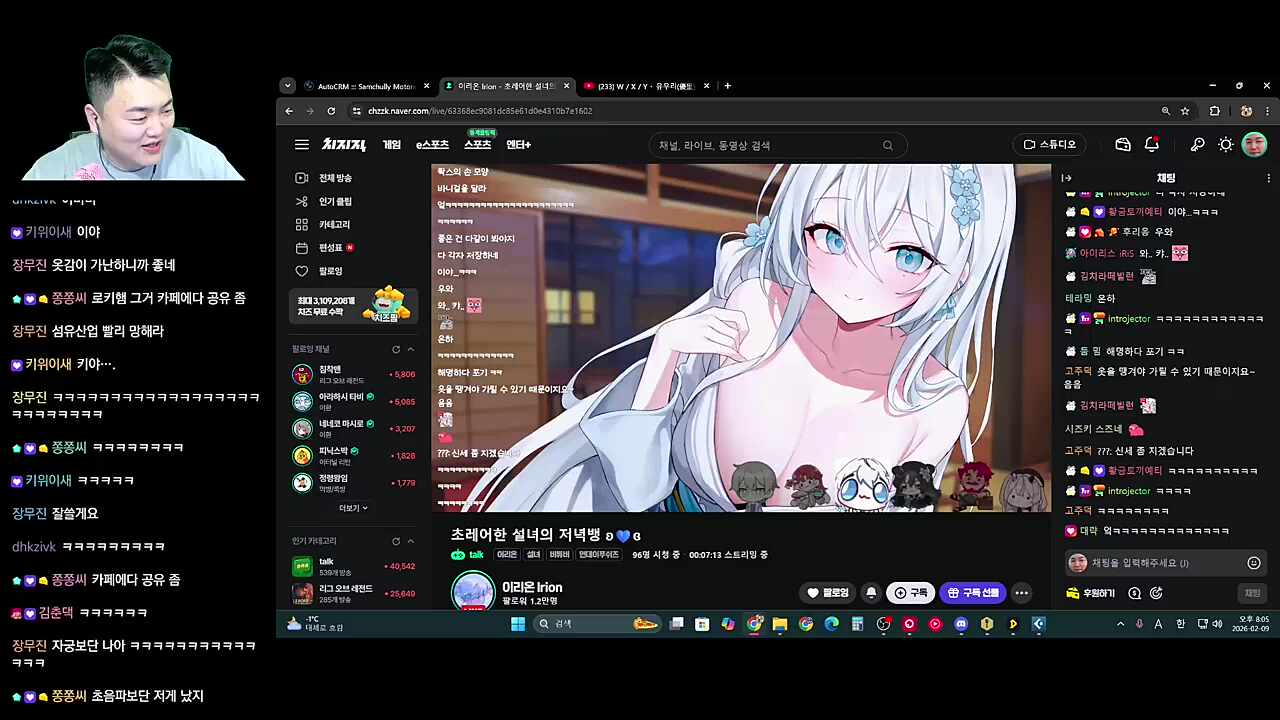Screen dimensions: 1280x720
Task: Open the chat options three-dot menu
Action: click(x=1268, y=178)
